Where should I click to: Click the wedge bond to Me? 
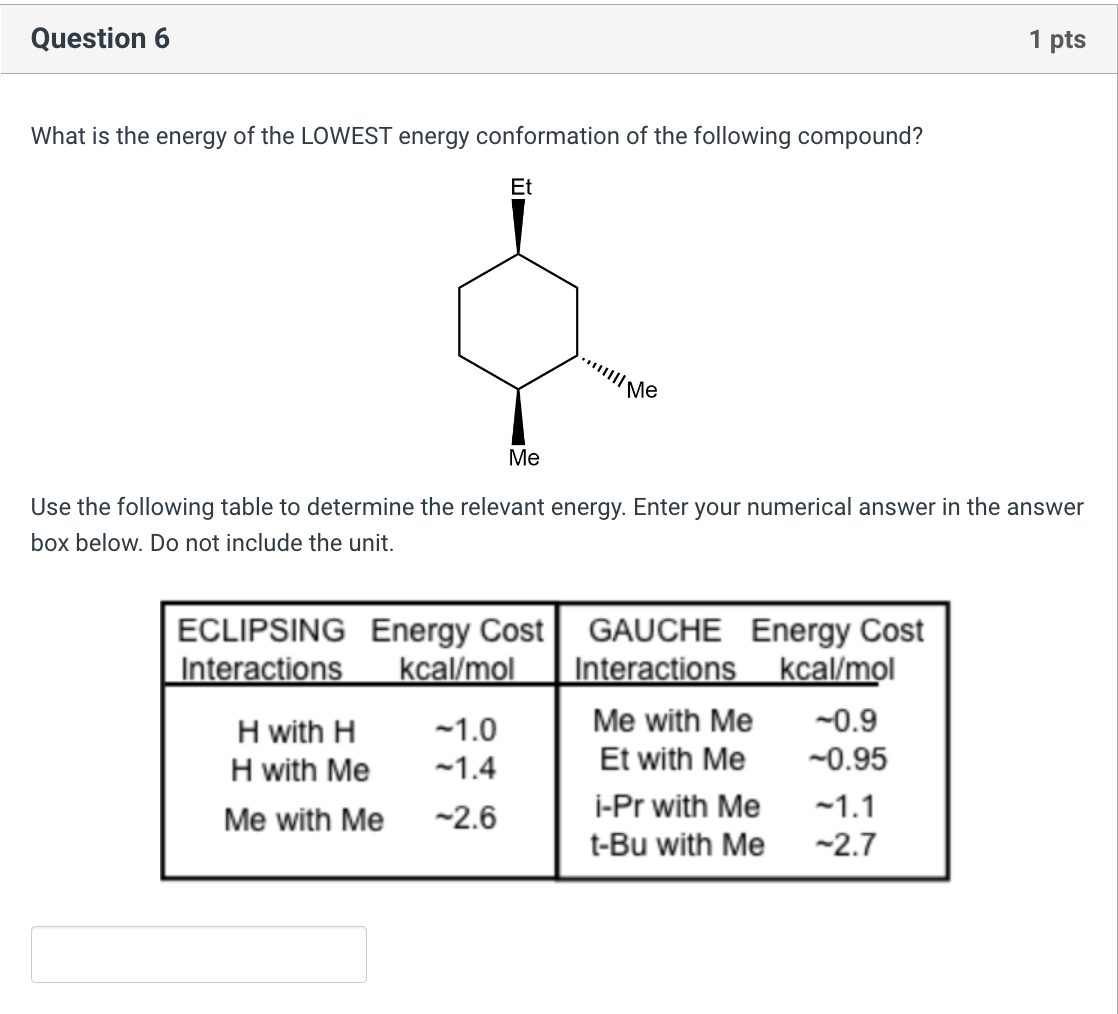(x=519, y=420)
